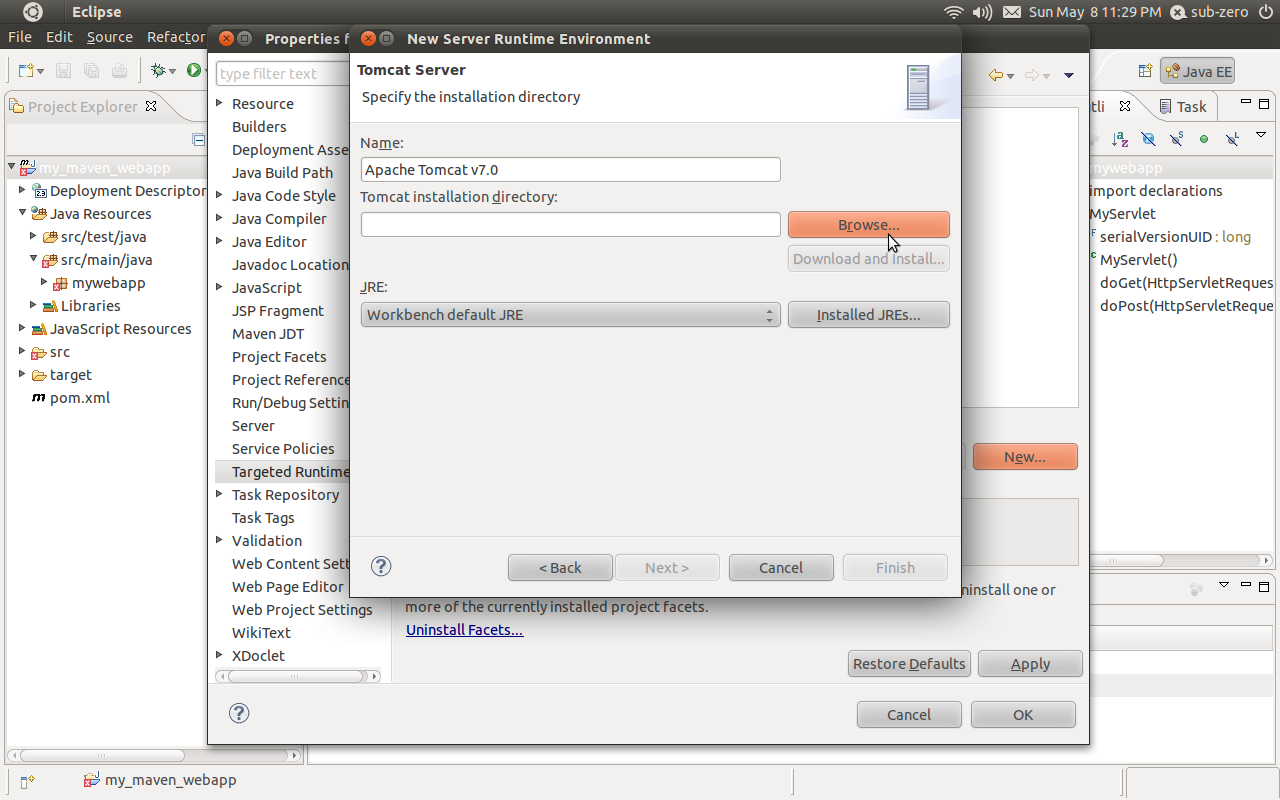Select Project Facets in properties list
Viewport: 1280px width, 800px height.
tap(279, 357)
